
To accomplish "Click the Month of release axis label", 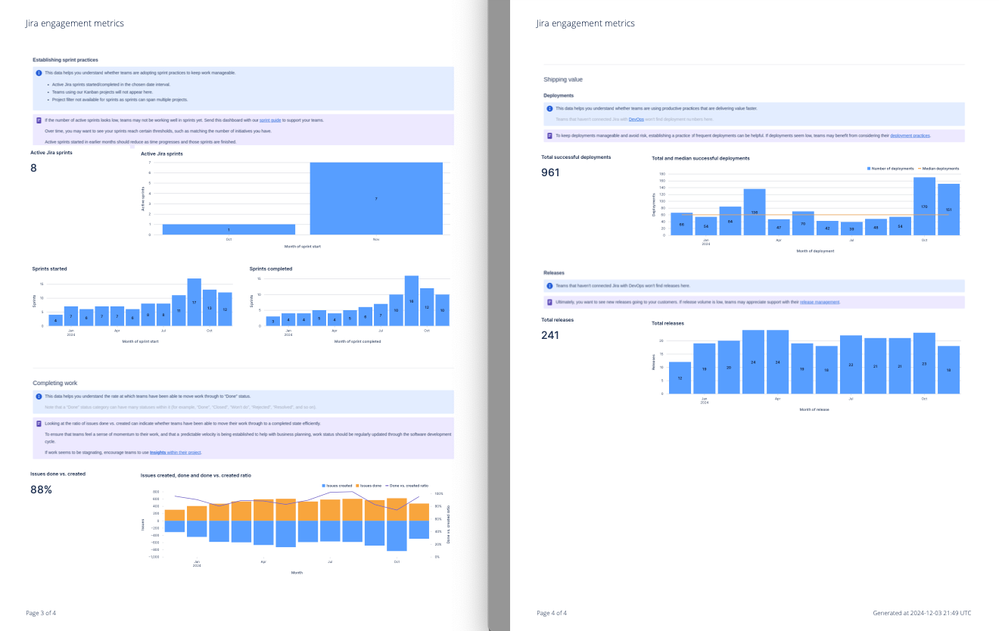I will click(x=814, y=410).
